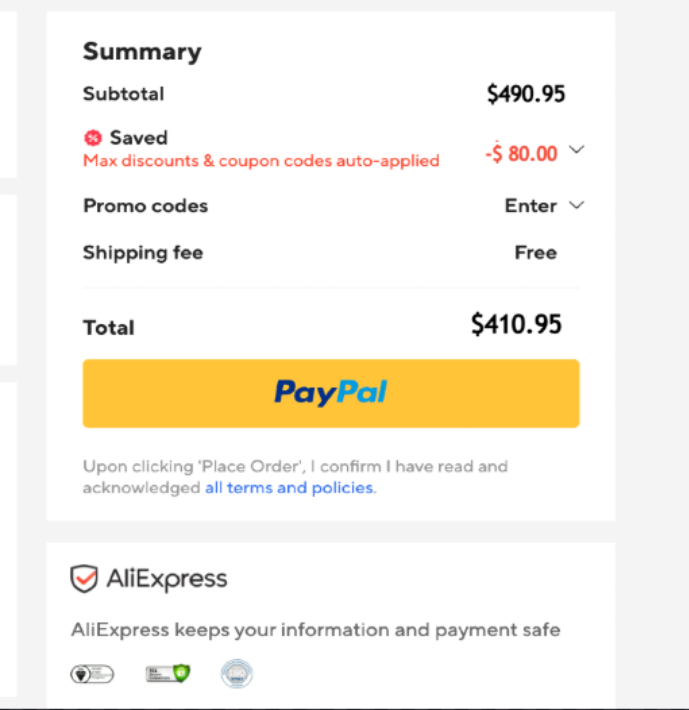Click the Max discounts auto-applied notice
This screenshot has height=710, width=689.
tap(261, 160)
